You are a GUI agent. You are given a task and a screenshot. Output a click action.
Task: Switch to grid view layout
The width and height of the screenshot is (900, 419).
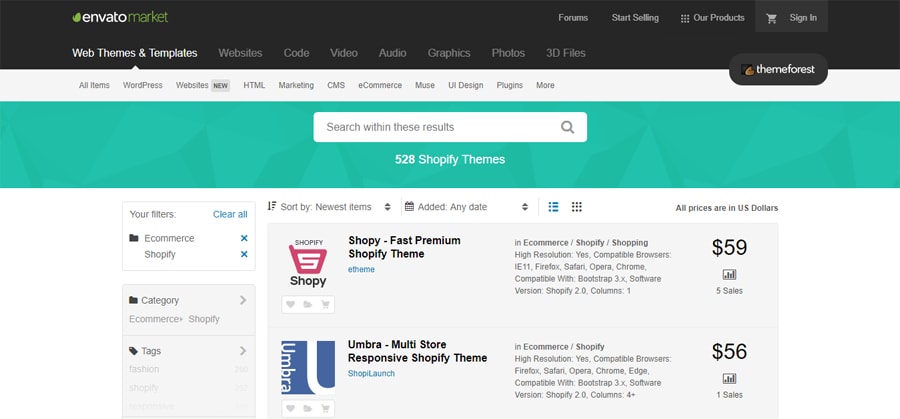(577, 207)
